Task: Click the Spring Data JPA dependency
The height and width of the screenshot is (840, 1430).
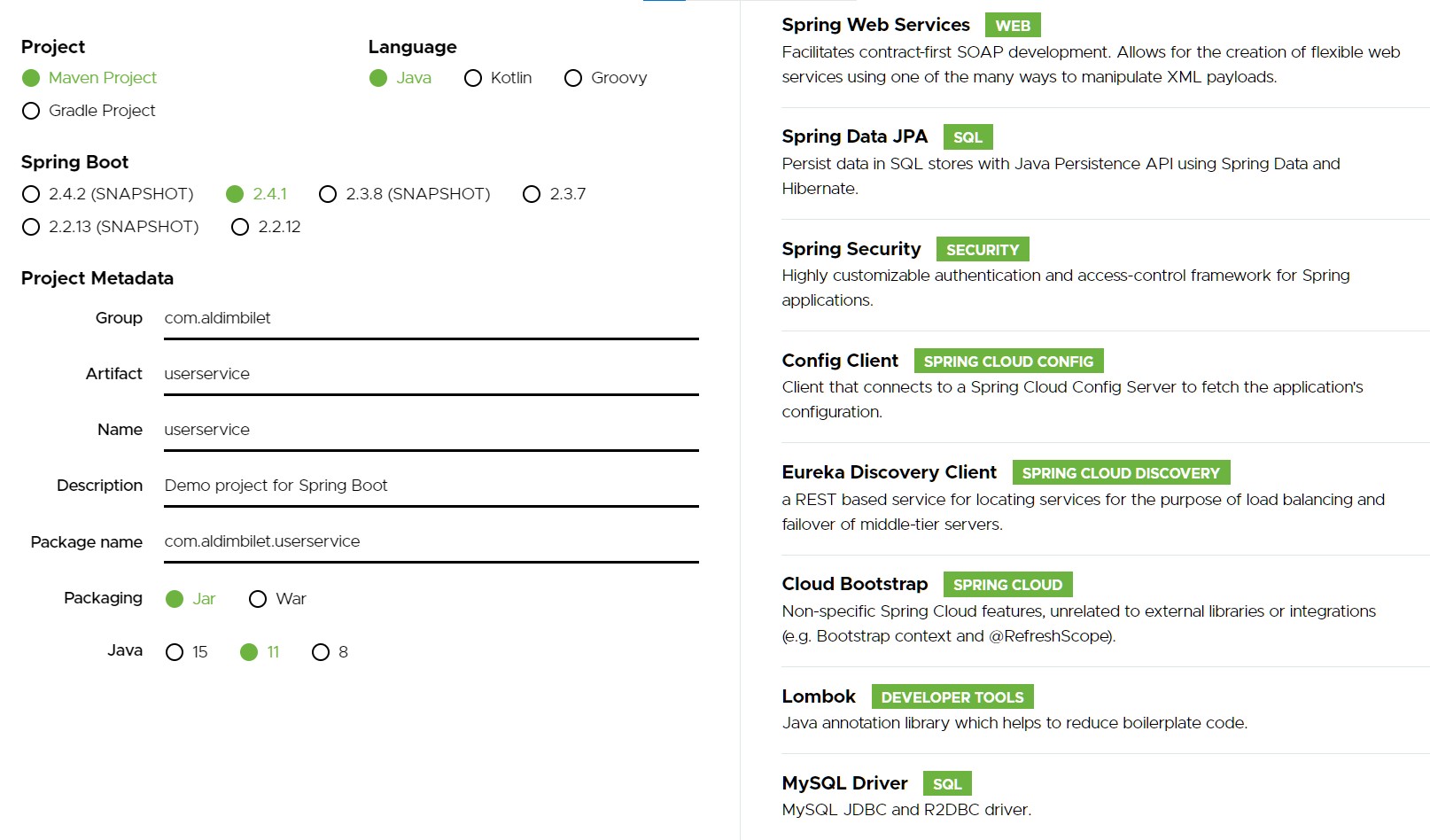Action: (x=1105, y=163)
